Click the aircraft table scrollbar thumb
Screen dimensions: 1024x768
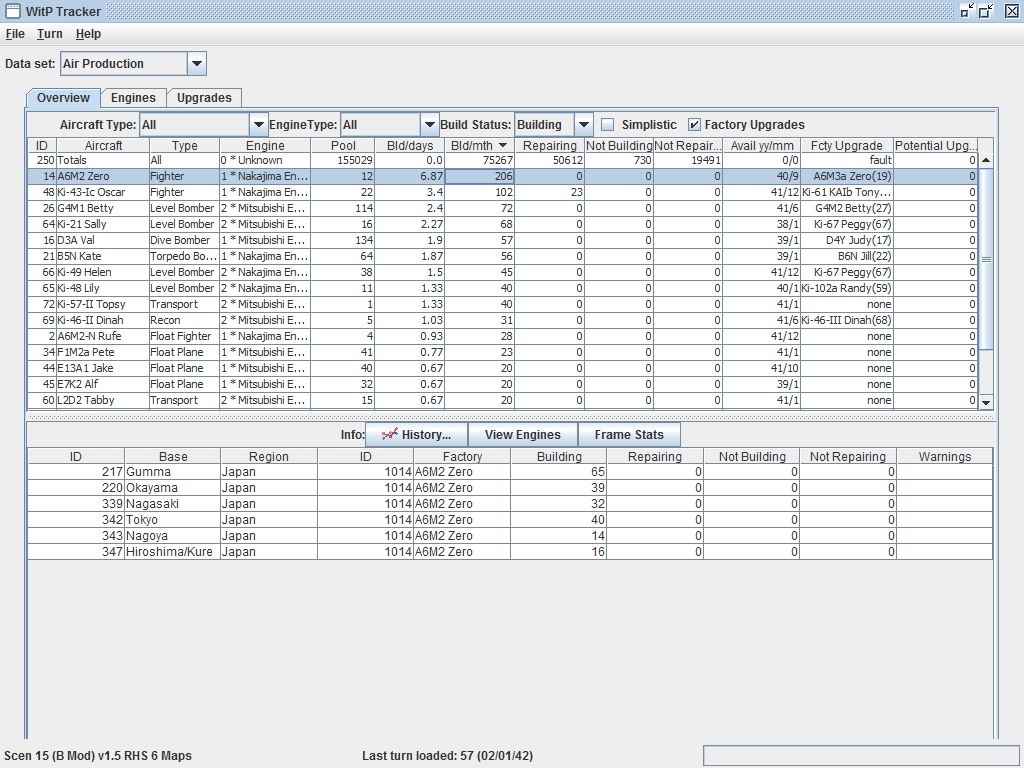coord(986,259)
